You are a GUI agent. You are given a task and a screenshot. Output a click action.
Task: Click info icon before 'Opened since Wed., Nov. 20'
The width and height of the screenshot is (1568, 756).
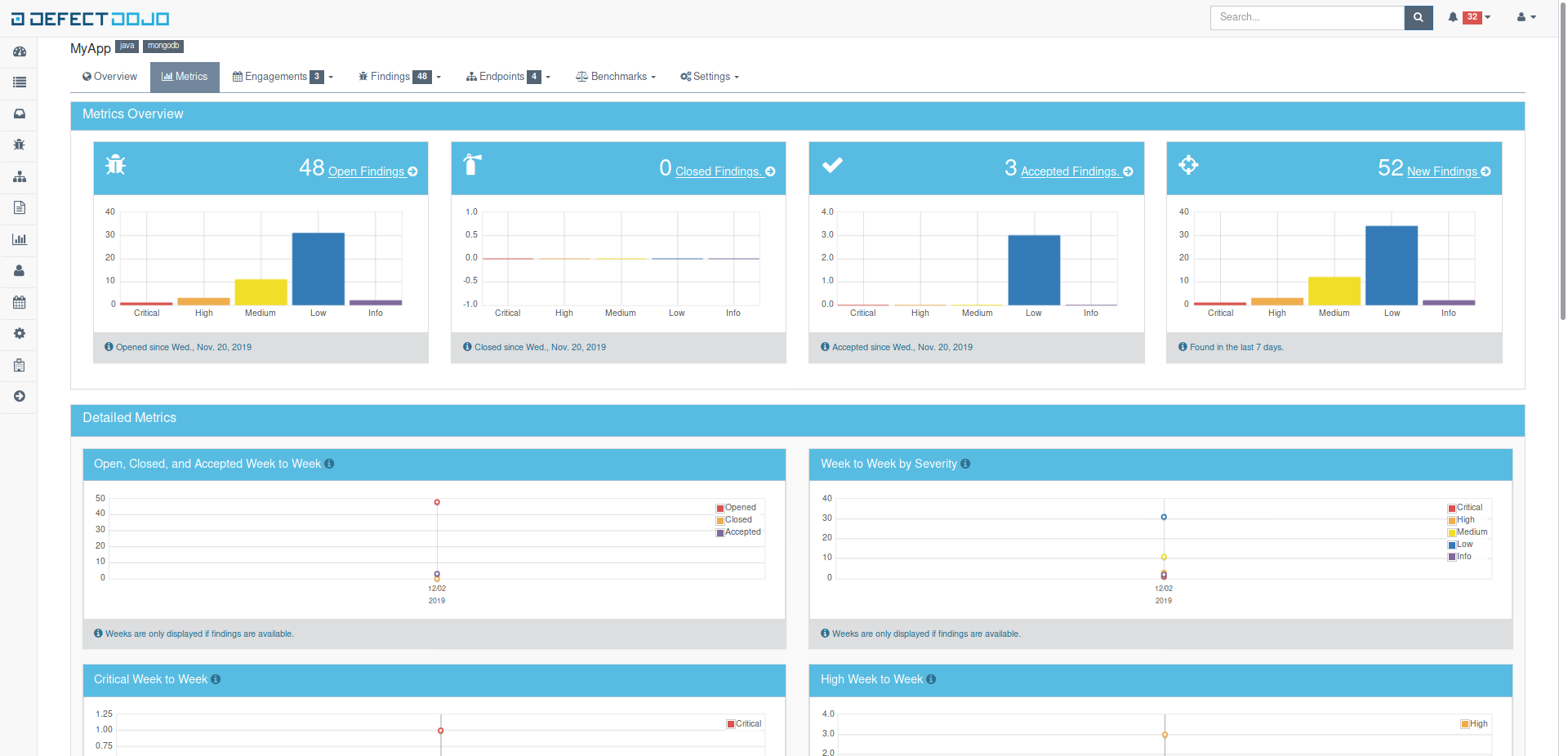[109, 347]
